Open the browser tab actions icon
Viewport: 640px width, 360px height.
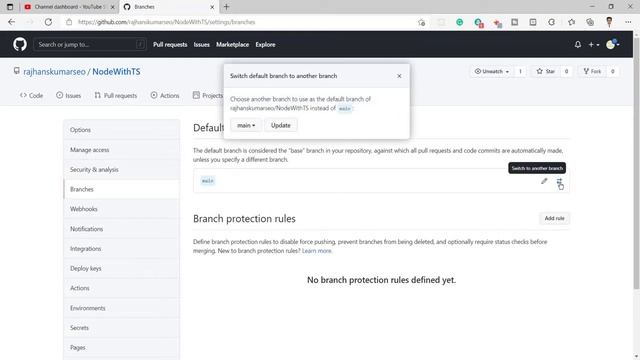coord(10,7)
